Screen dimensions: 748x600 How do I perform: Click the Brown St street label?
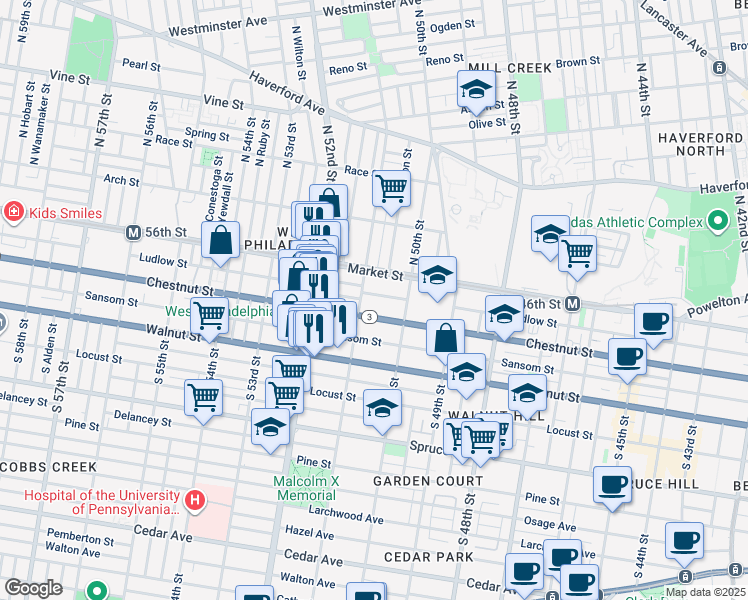coord(578,62)
